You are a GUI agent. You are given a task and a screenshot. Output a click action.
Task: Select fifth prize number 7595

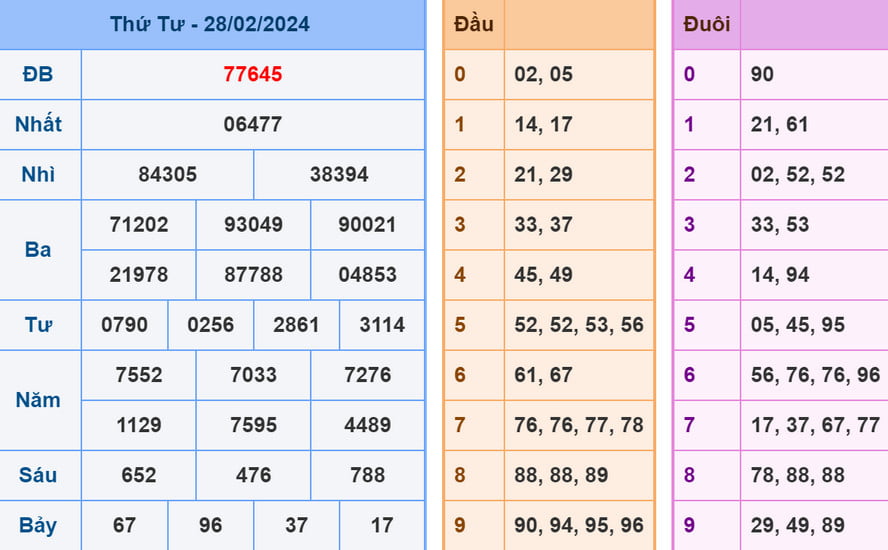tap(253, 424)
